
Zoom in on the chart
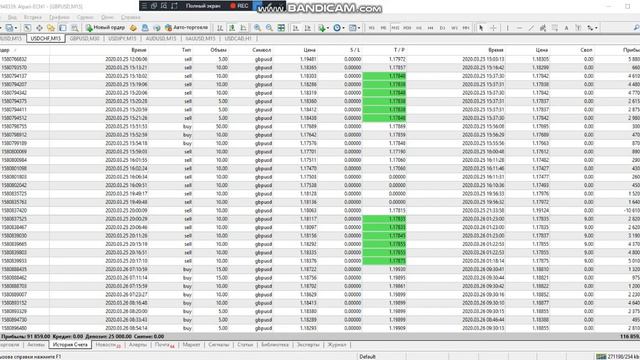tap(258, 28)
